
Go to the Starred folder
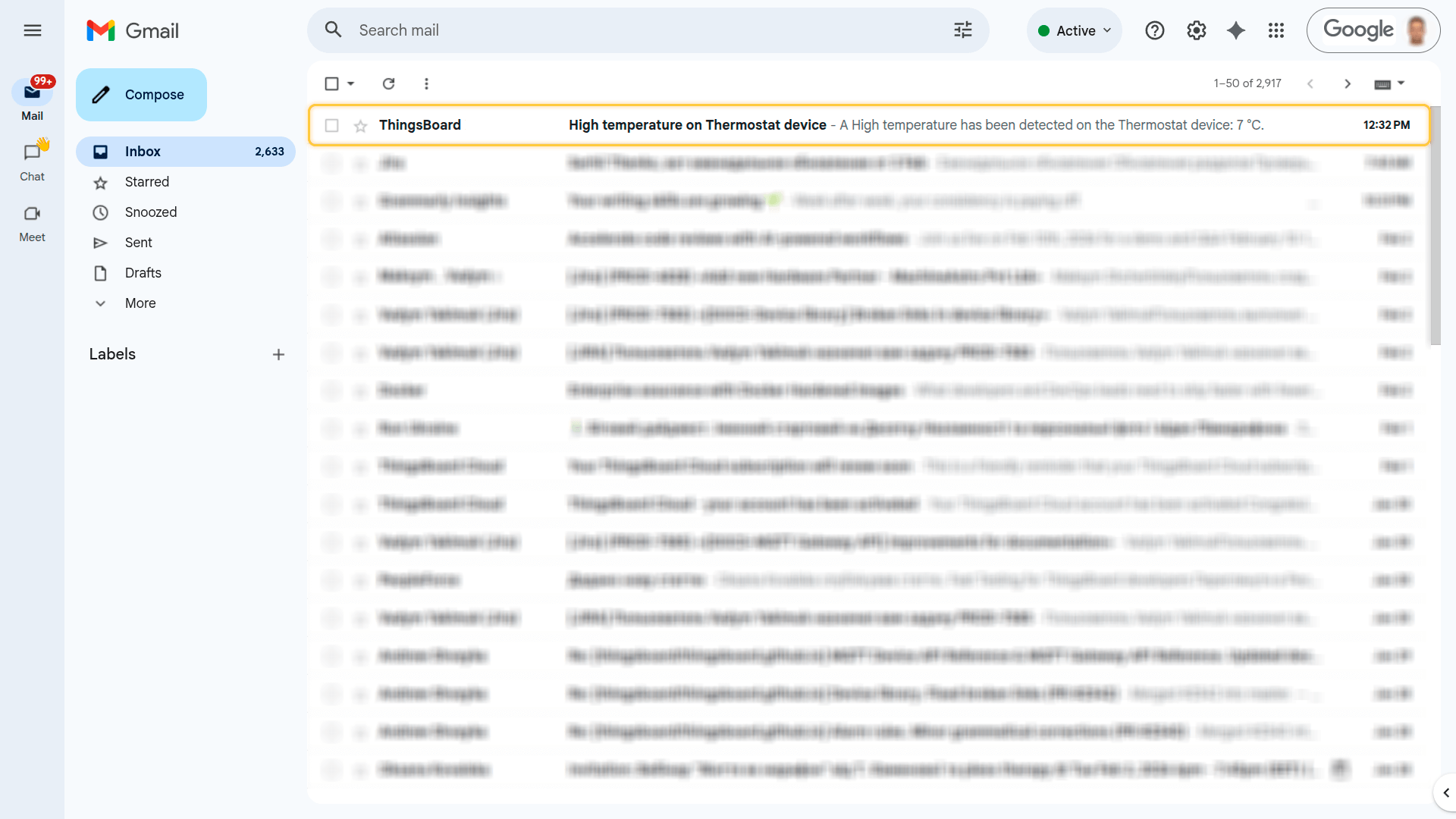147,182
